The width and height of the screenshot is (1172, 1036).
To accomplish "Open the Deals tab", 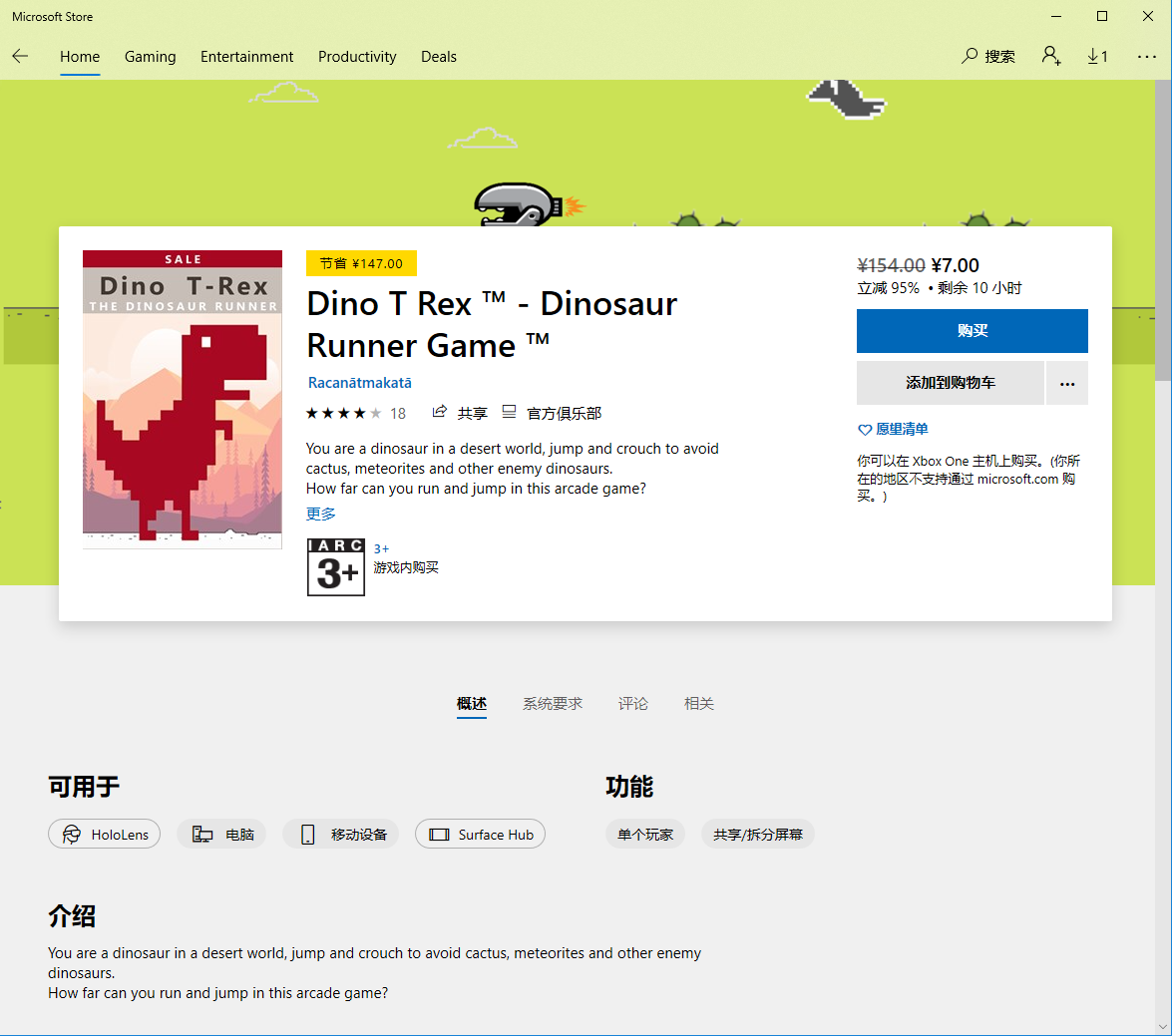I will tap(439, 57).
